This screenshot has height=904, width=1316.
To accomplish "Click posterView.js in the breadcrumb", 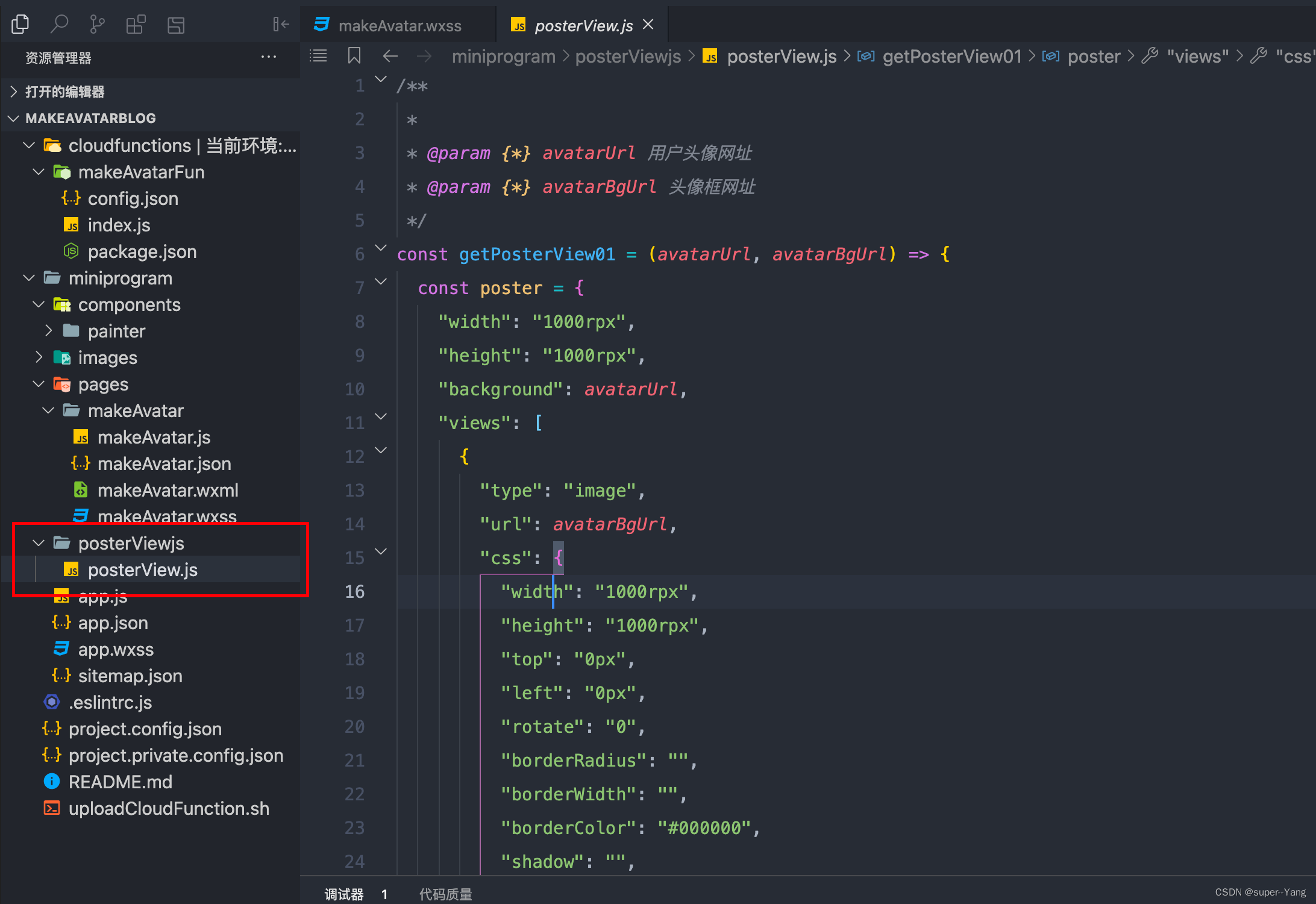I will [782, 56].
